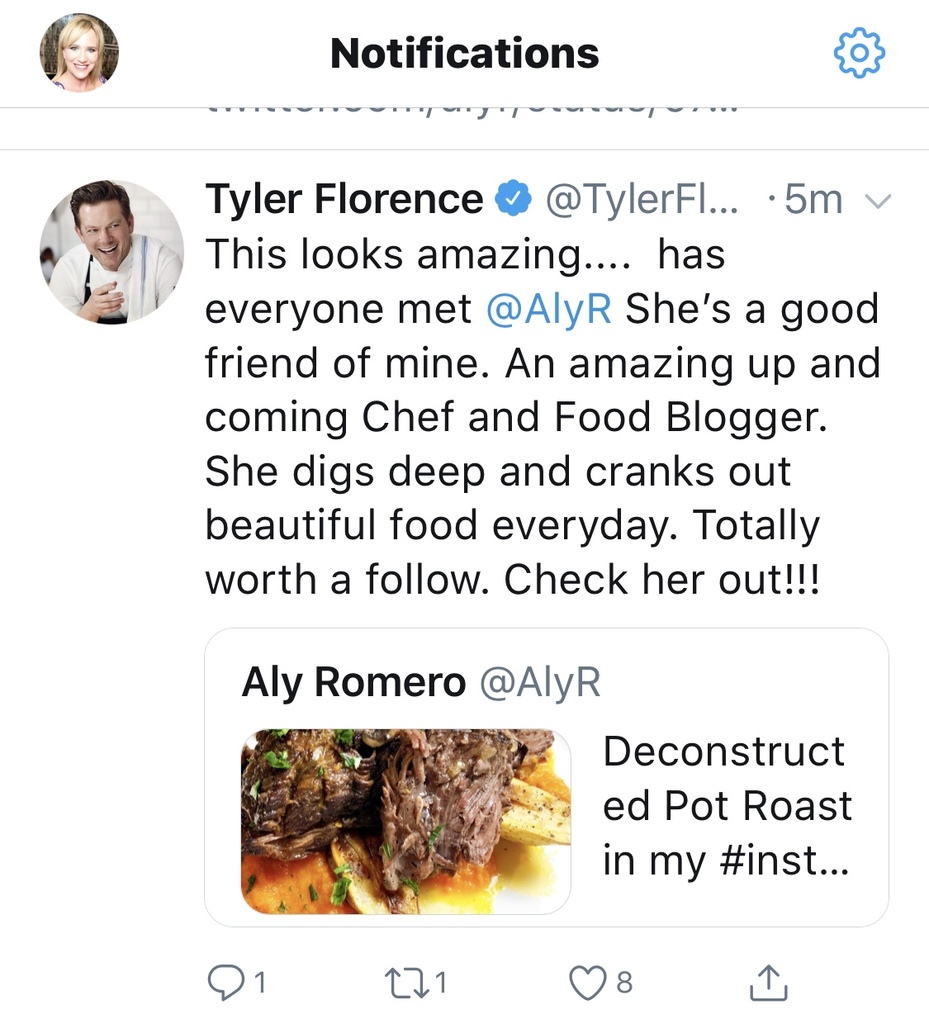Open the pot roast photo thumbnail
Screen dimensions: 929x1024
(406, 821)
